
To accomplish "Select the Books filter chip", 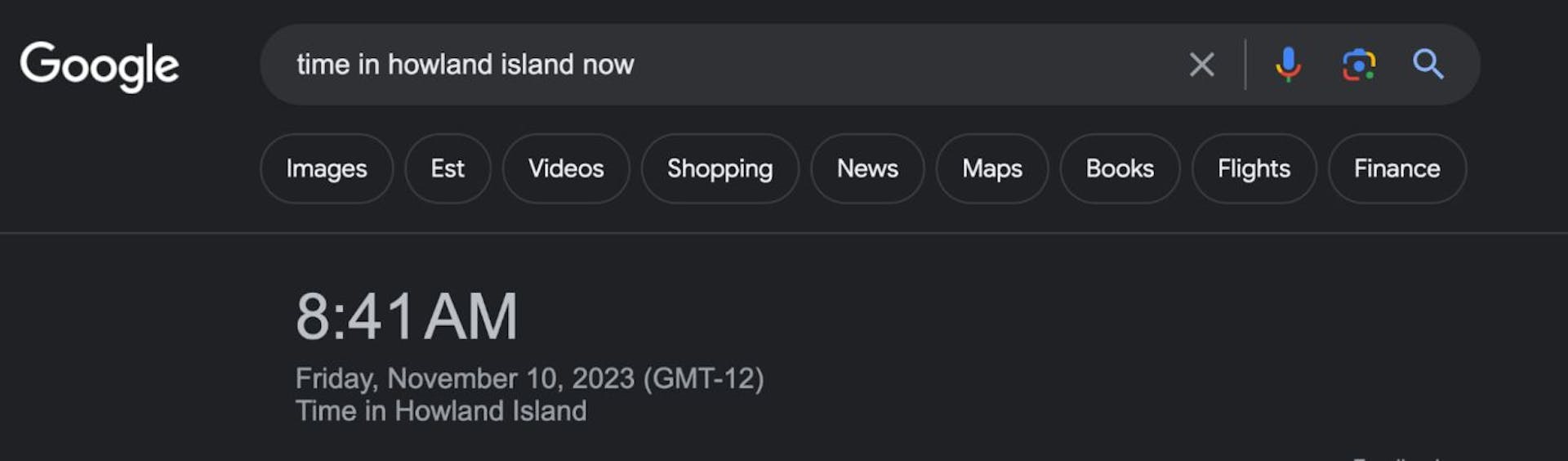I will pyautogui.click(x=1120, y=168).
